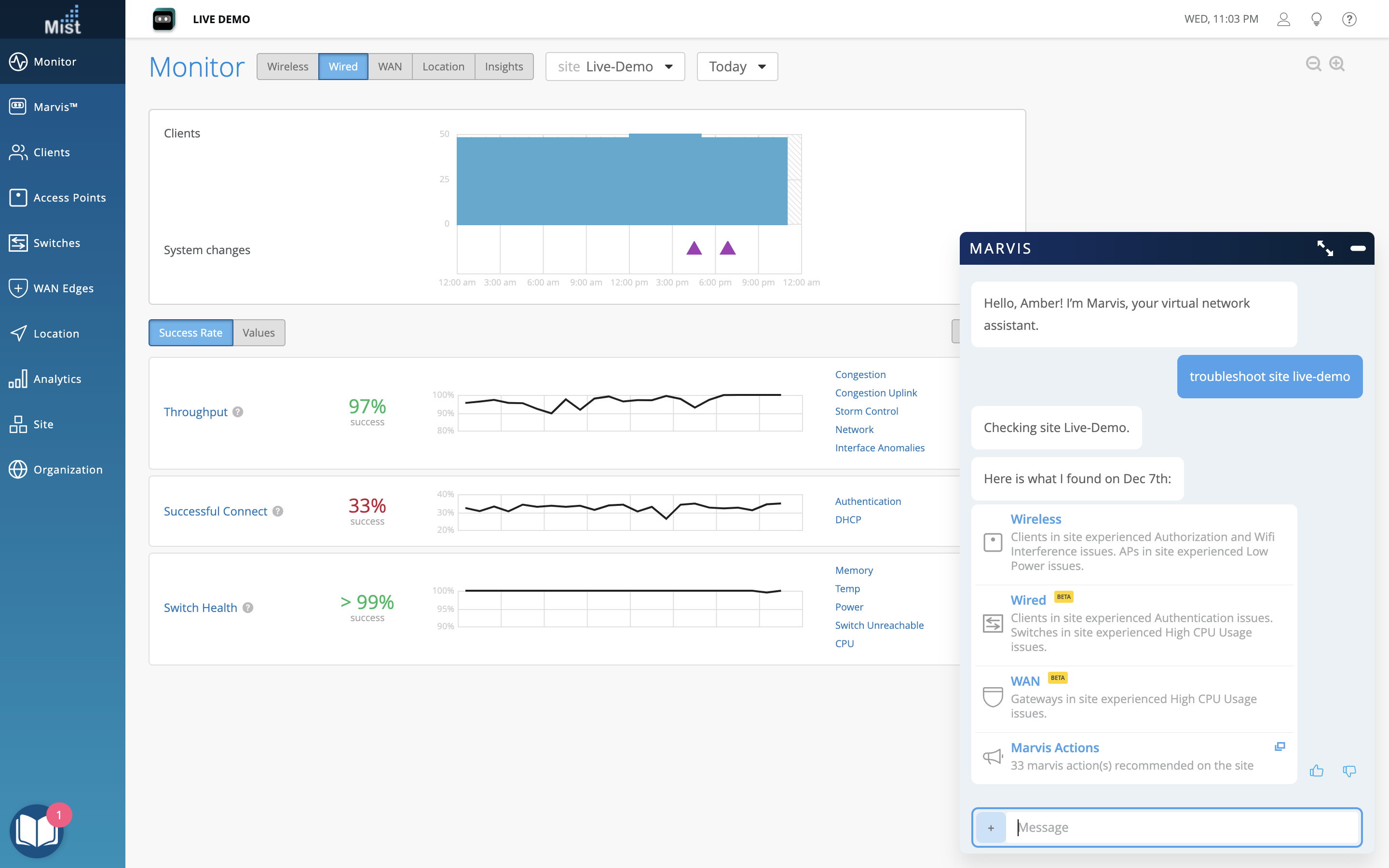
Task: Click the plus button beside Message
Action: 991,827
